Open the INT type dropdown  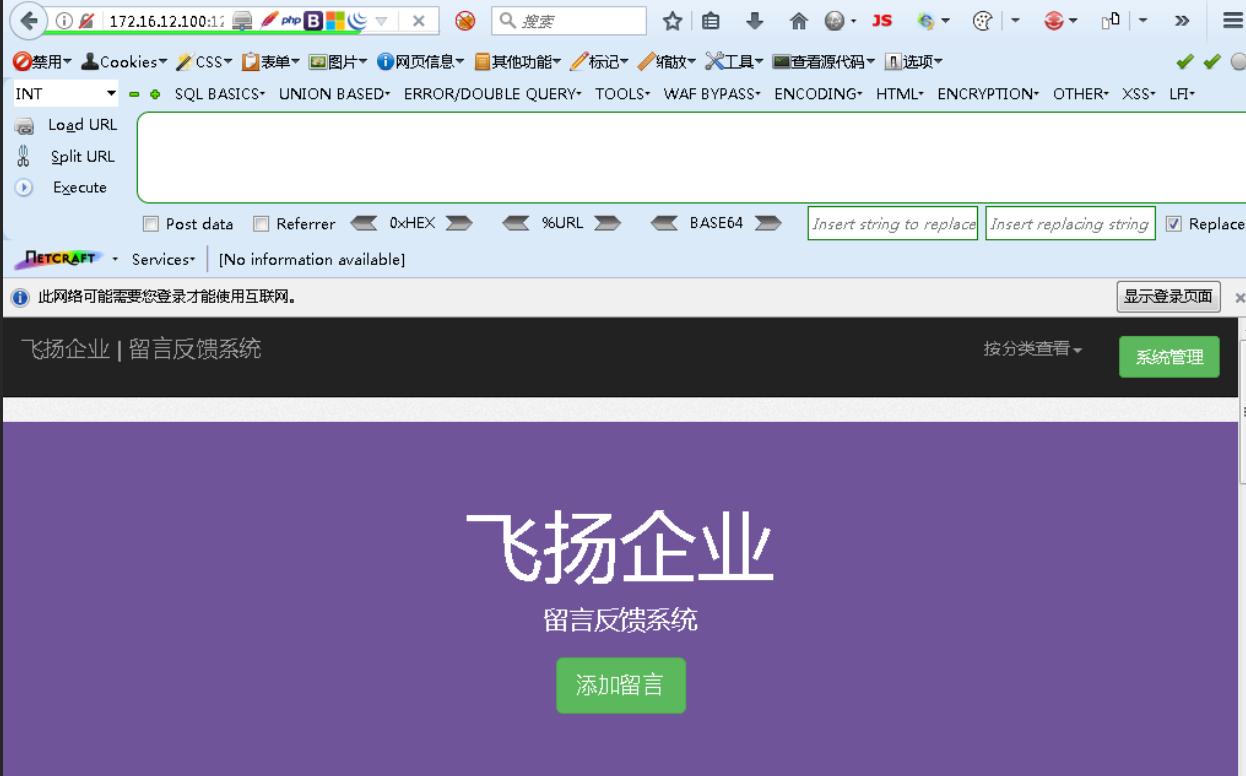pos(65,93)
